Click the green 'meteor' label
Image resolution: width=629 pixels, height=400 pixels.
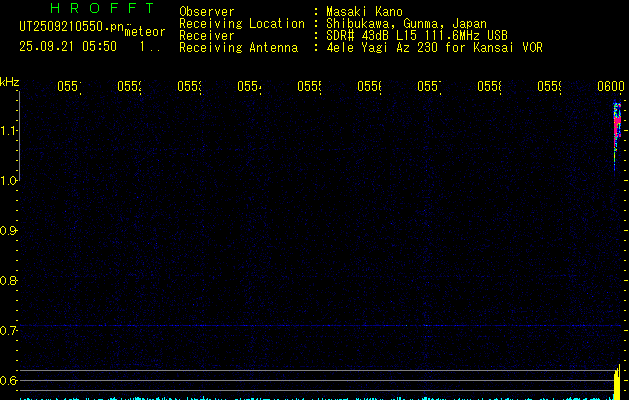tap(144, 31)
